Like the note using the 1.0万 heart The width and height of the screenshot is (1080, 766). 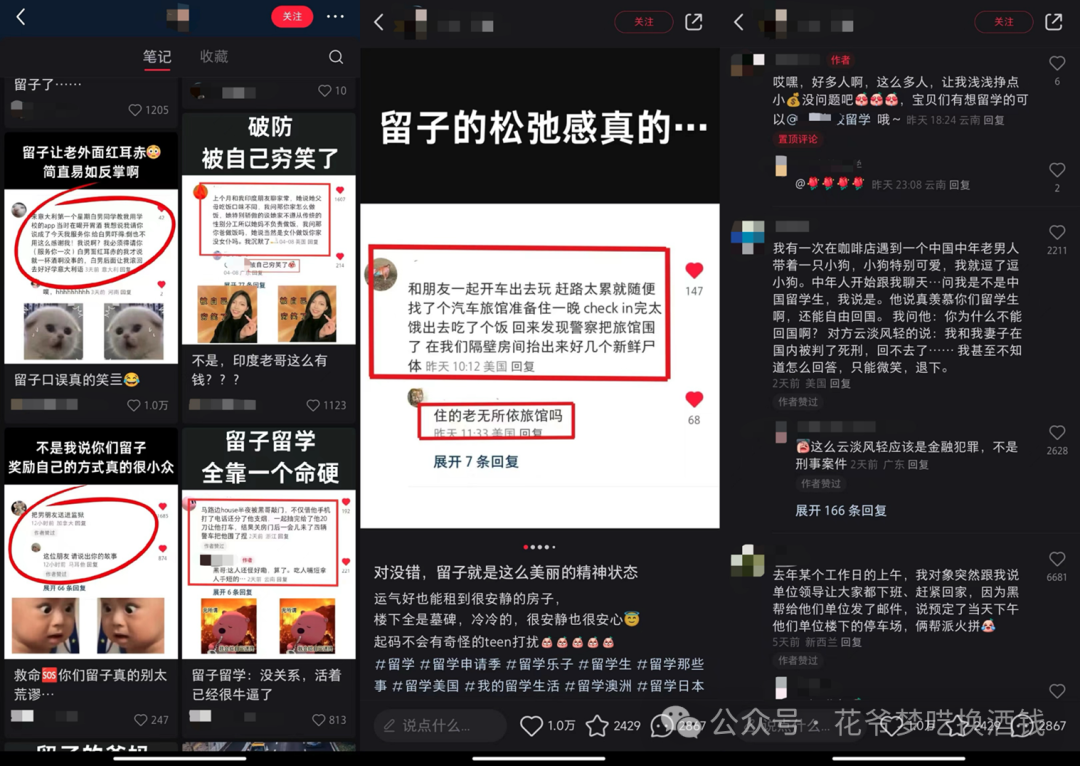click(532, 725)
